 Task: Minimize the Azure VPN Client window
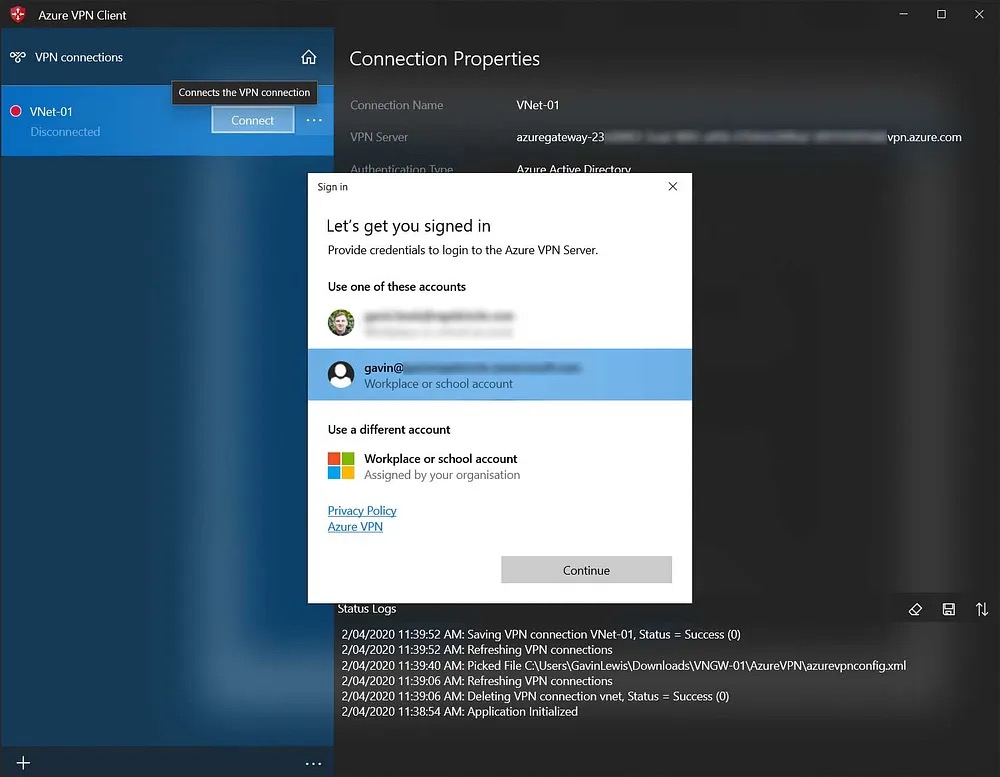[x=903, y=14]
